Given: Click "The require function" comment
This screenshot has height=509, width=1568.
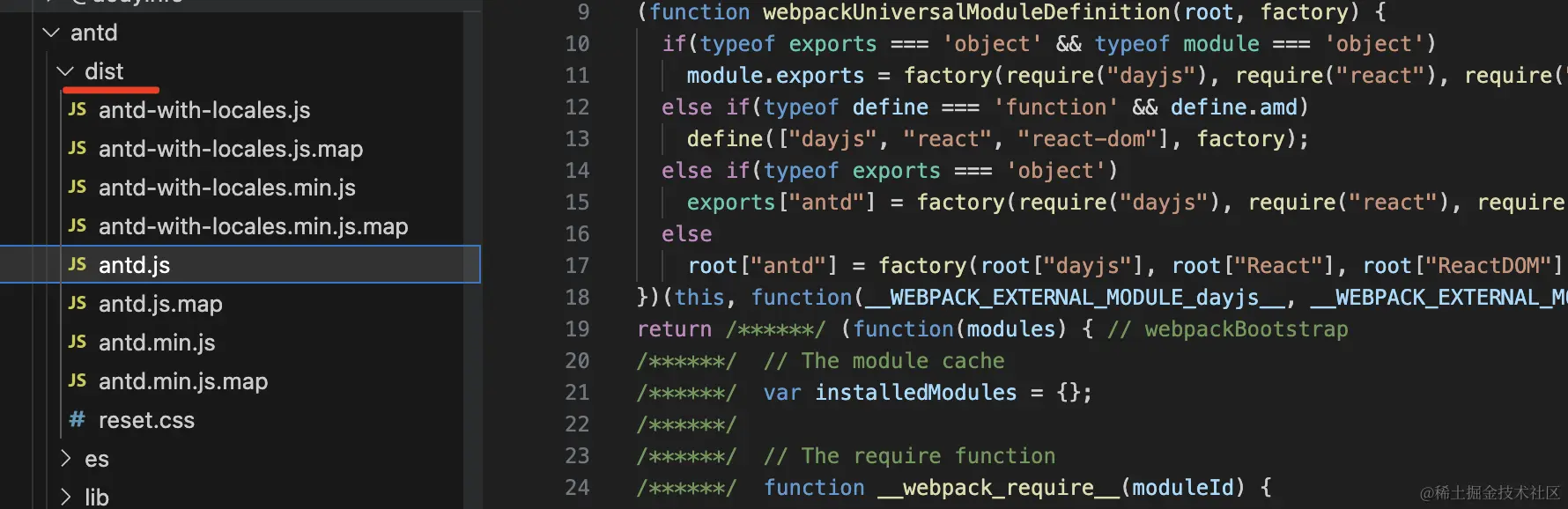Looking at the screenshot, I should click(909, 456).
